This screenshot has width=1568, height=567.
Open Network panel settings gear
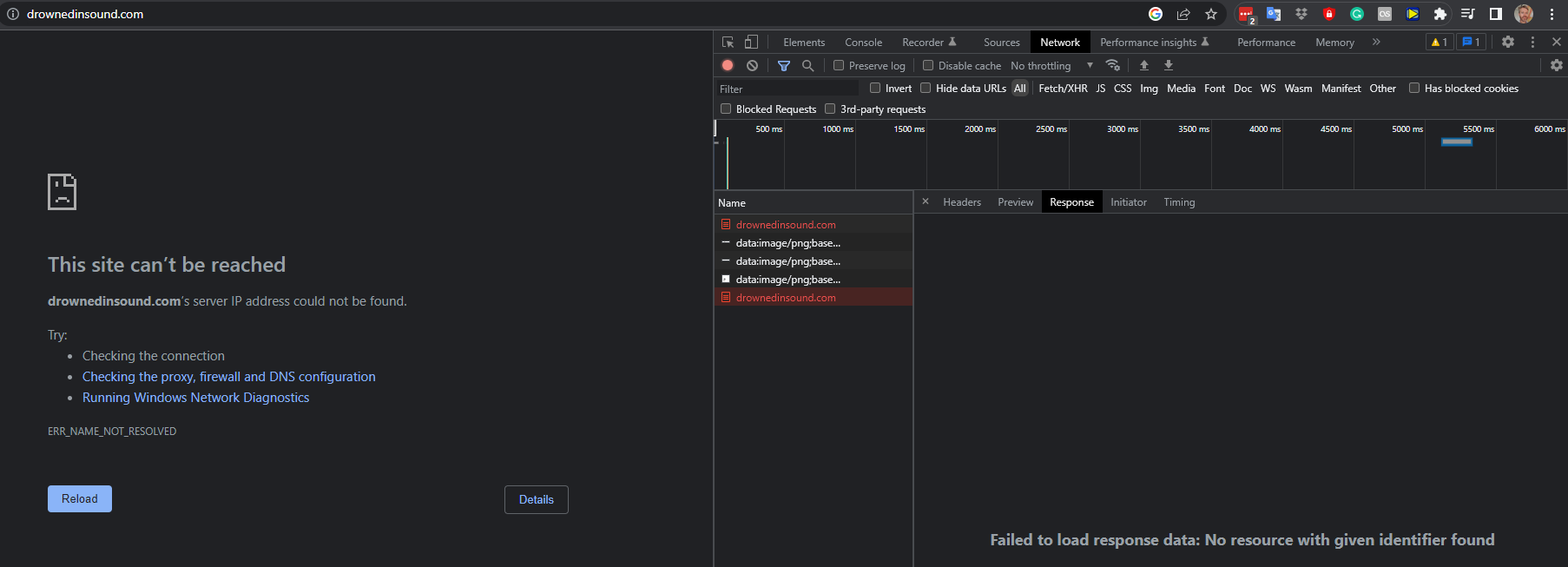click(x=1557, y=65)
